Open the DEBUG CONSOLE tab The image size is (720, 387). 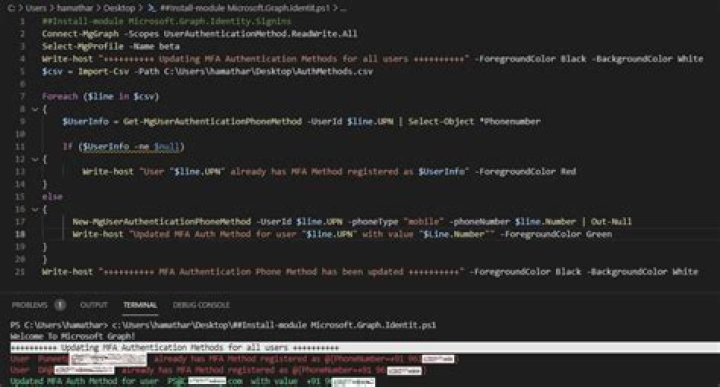[x=201, y=305]
